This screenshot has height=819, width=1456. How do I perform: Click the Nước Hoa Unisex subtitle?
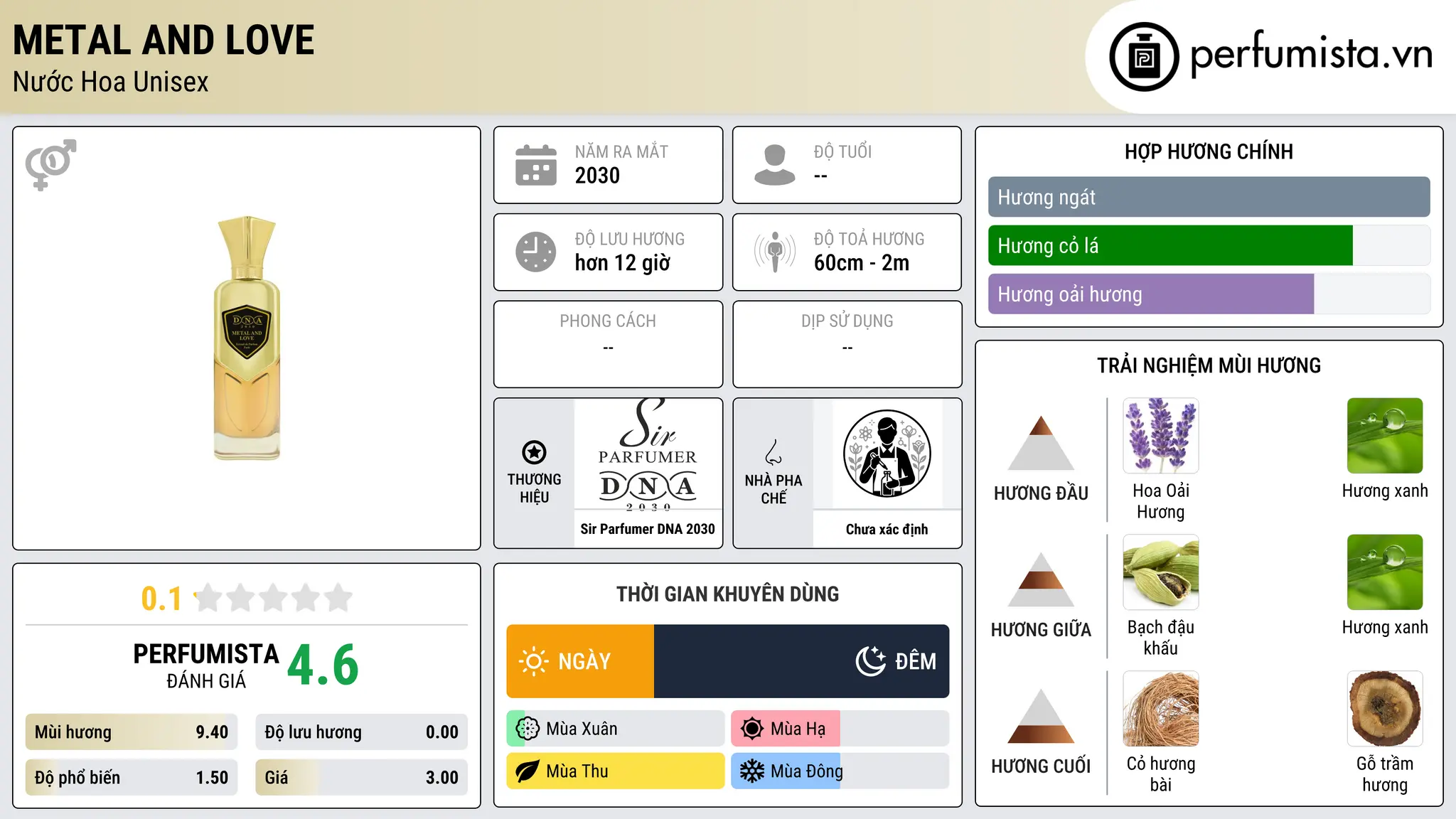click(x=111, y=82)
